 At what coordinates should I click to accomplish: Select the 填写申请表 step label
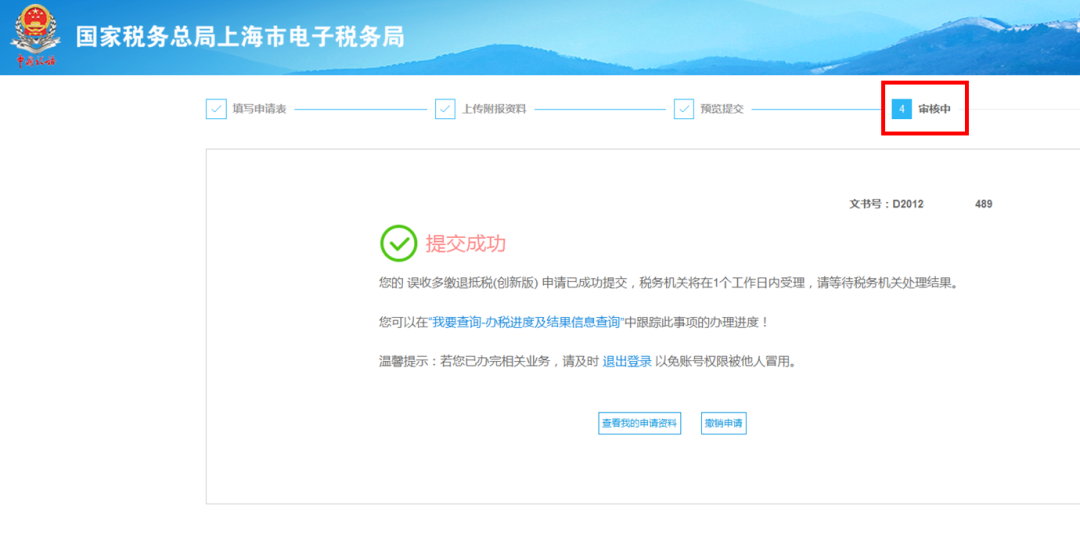point(260,109)
